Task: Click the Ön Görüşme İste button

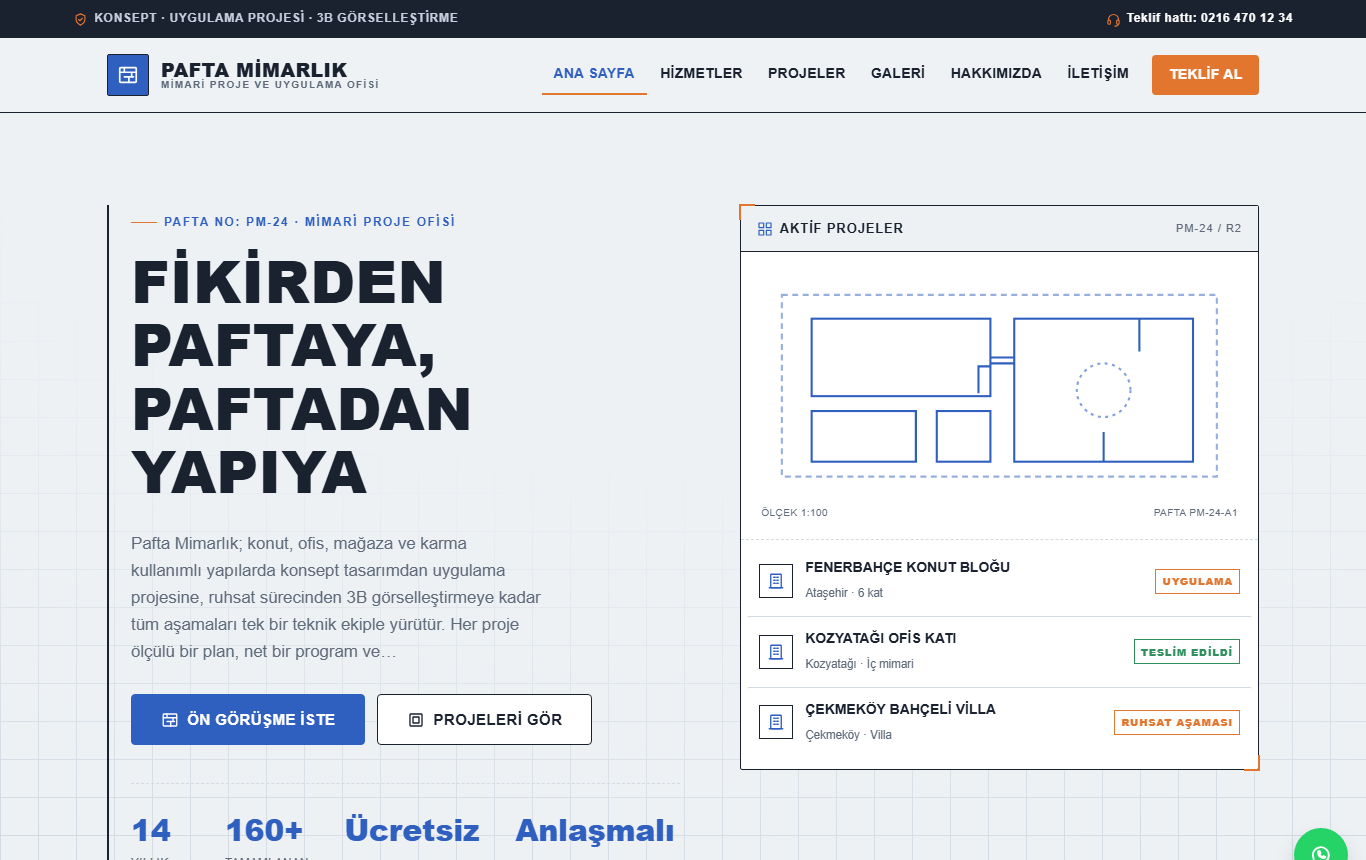Action: [x=248, y=720]
